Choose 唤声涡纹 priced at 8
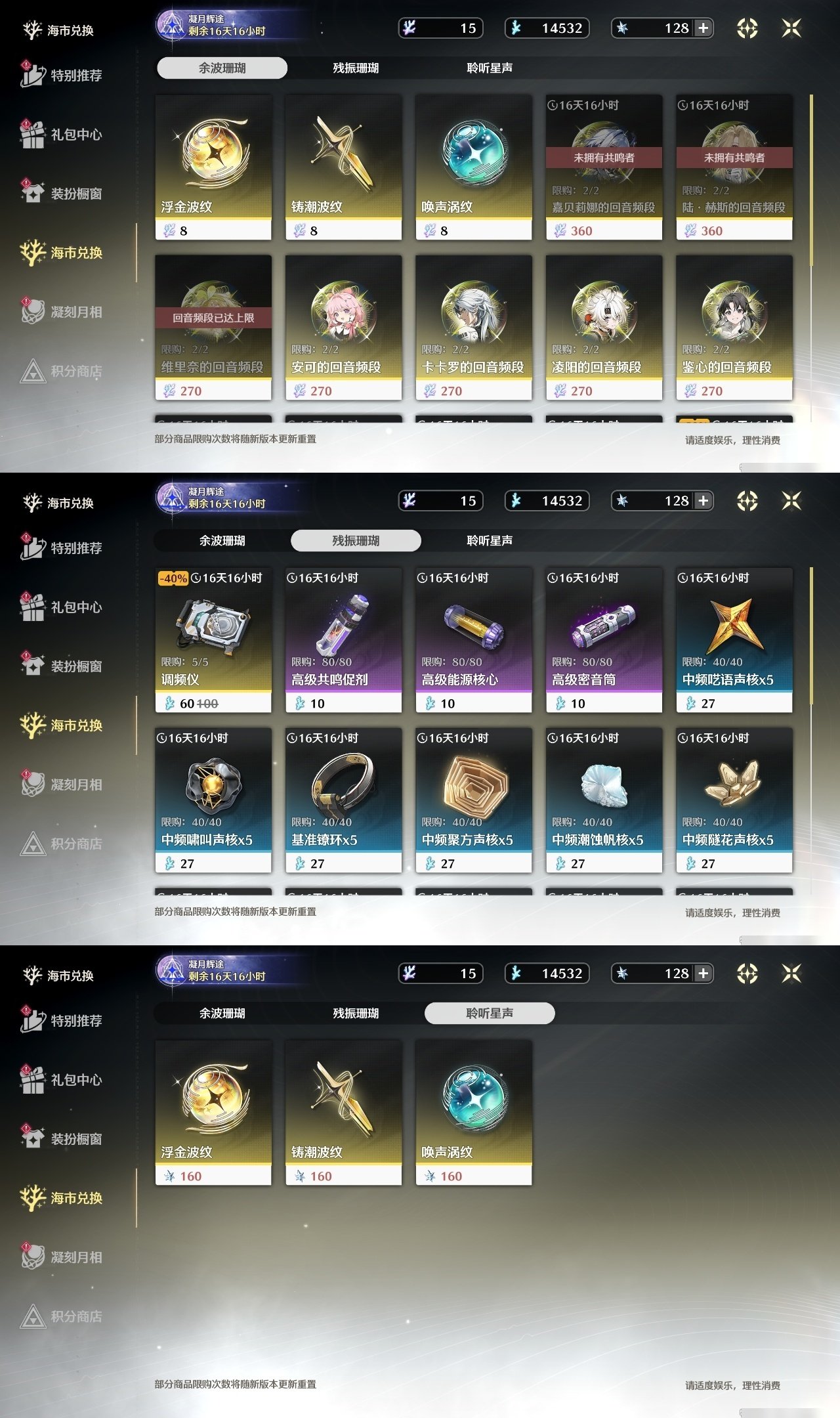840x1418 pixels. pyautogui.click(x=474, y=167)
